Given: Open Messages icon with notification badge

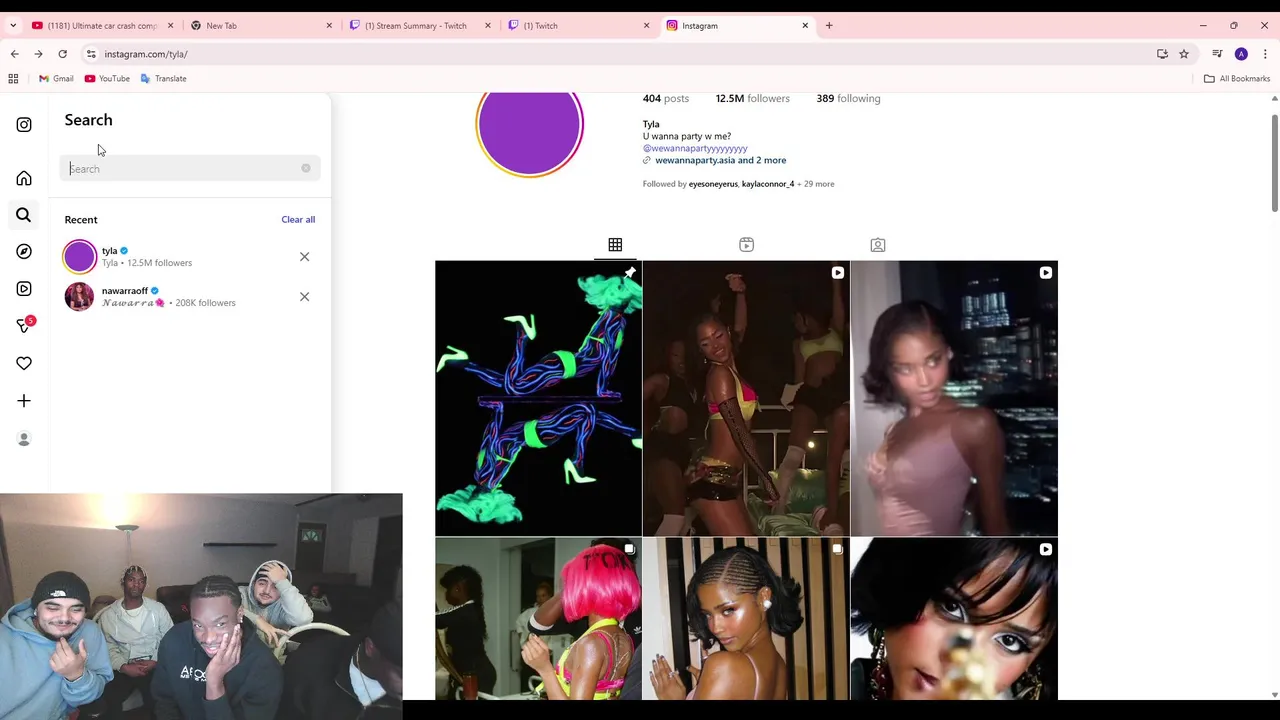Looking at the screenshot, I should pos(25,325).
